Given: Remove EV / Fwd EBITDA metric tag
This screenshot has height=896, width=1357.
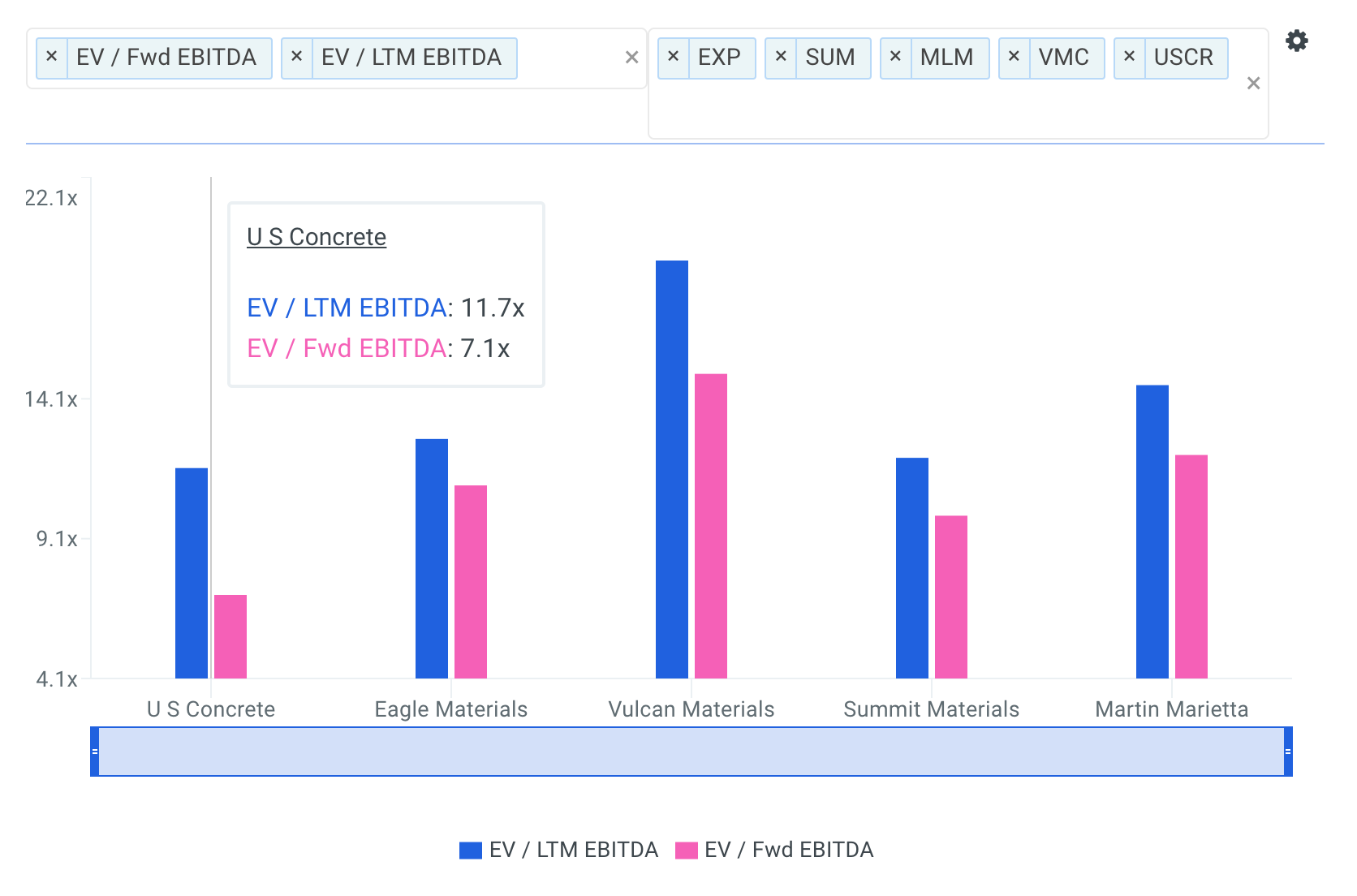Looking at the screenshot, I should 52,58.
